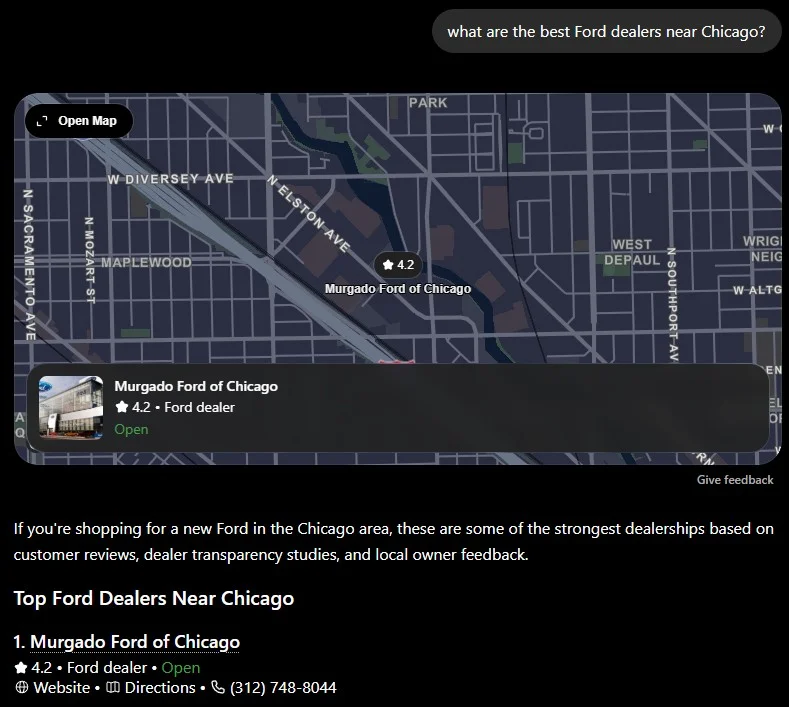The width and height of the screenshot is (789, 707).
Task: Open the expanded map view
Action: [79, 121]
